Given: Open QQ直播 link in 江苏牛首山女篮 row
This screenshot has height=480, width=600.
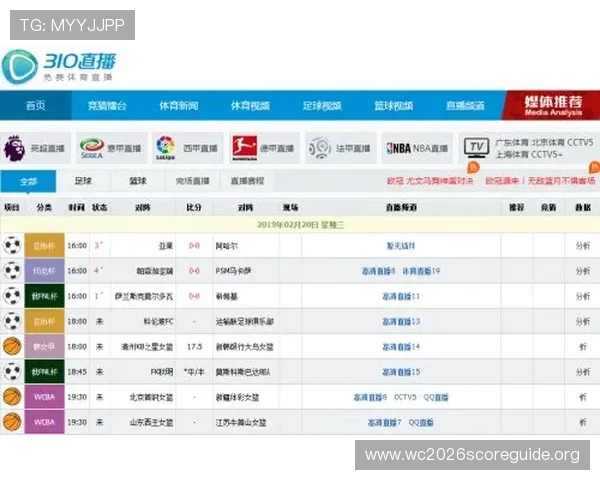Looking at the screenshot, I should coord(421,423).
